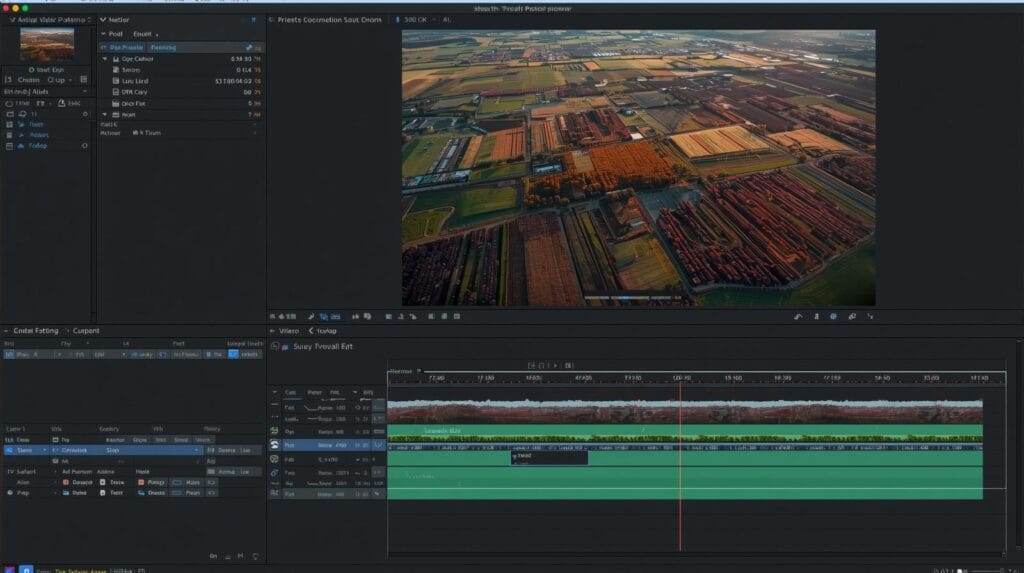The height and width of the screenshot is (573, 1024).
Task: Toggle the visibility circle on the '11' row
Action: (85, 114)
